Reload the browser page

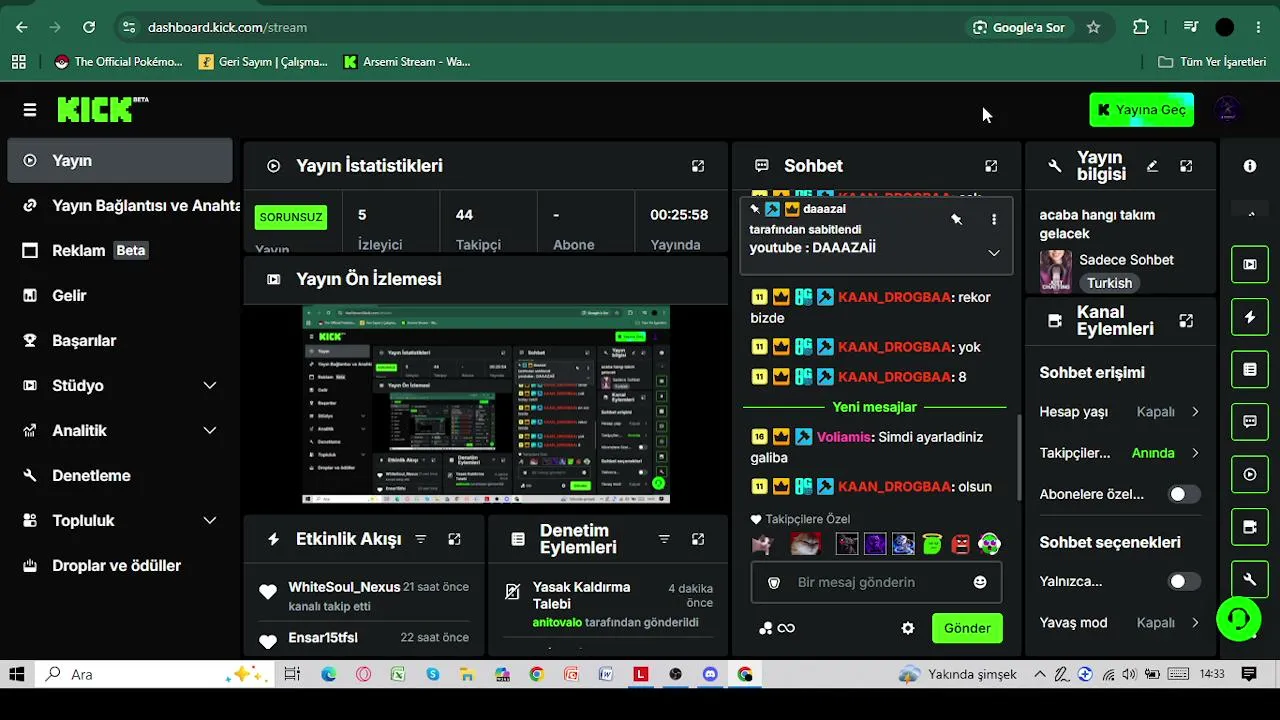coord(89,27)
